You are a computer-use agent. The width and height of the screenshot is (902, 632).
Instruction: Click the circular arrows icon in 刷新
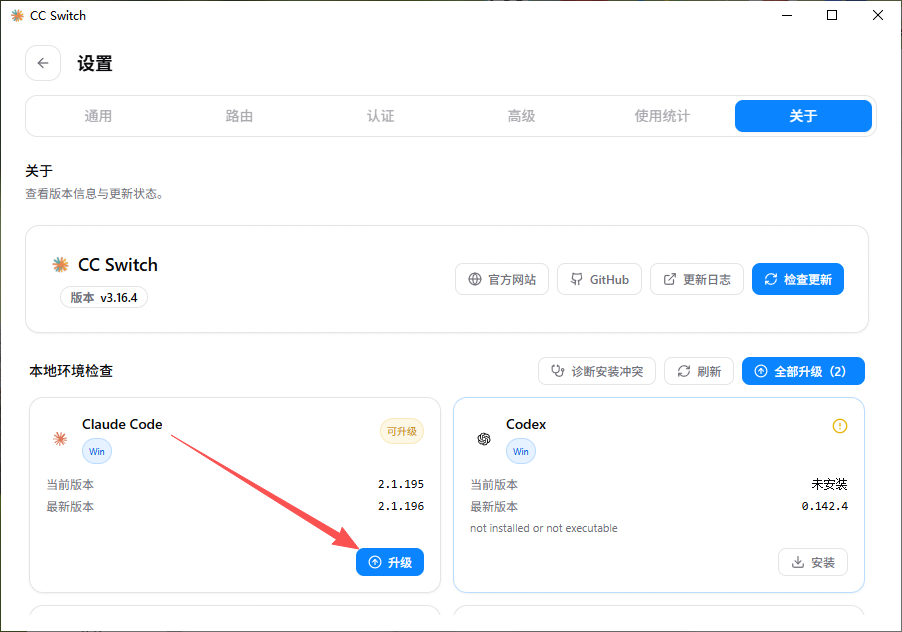(683, 371)
